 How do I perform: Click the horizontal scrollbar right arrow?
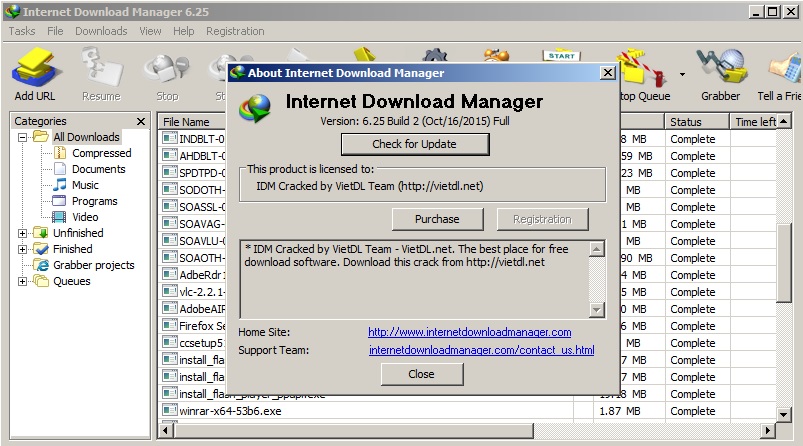pyautogui.click(x=767, y=431)
